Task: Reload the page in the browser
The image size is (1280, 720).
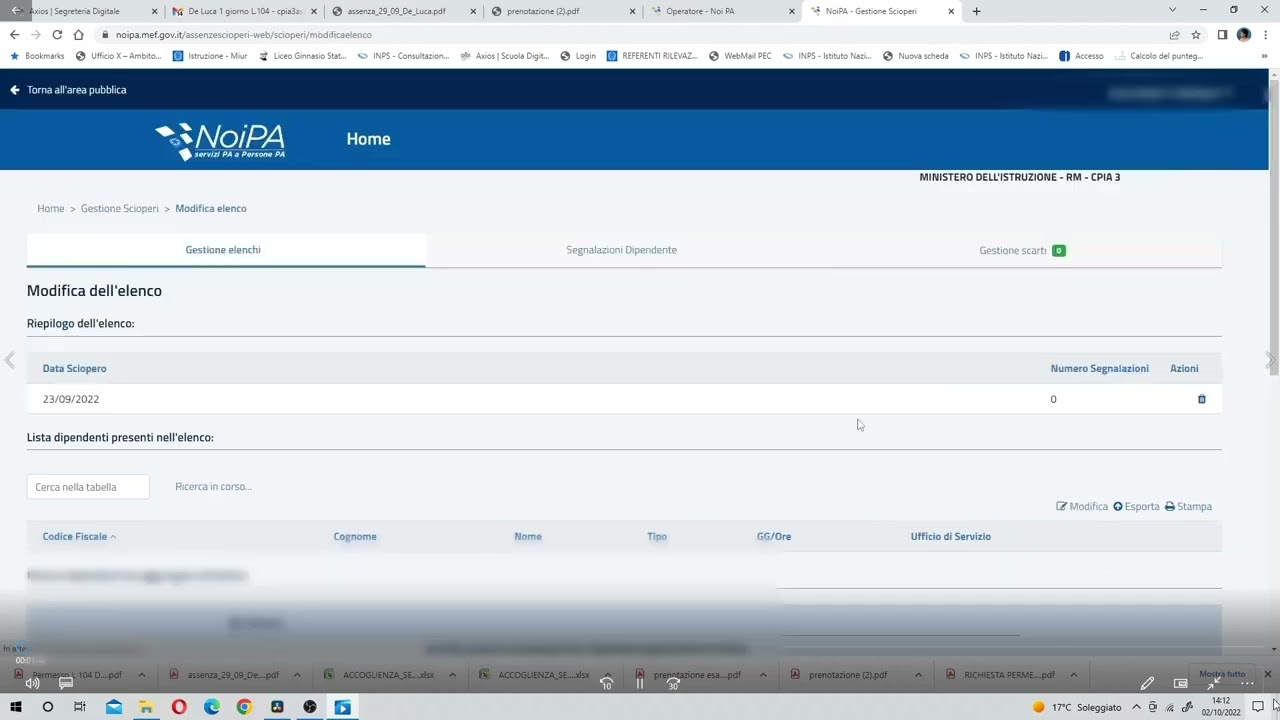Action: [57, 34]
